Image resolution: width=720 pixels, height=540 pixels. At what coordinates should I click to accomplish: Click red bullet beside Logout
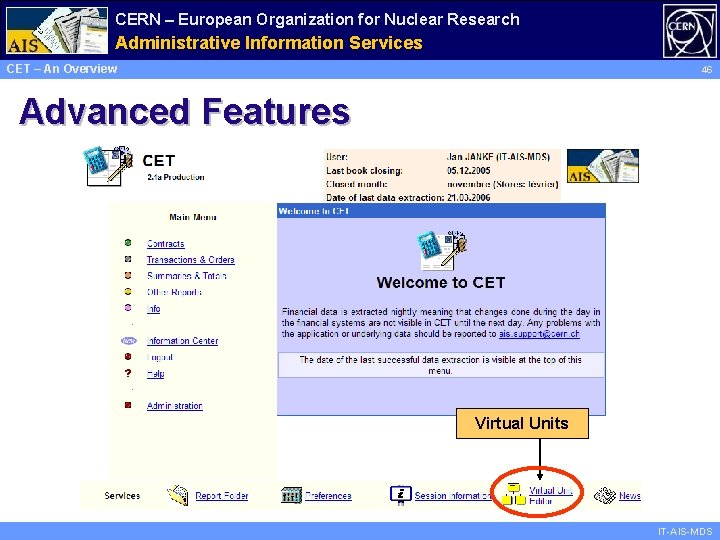[x=128, y=356]
